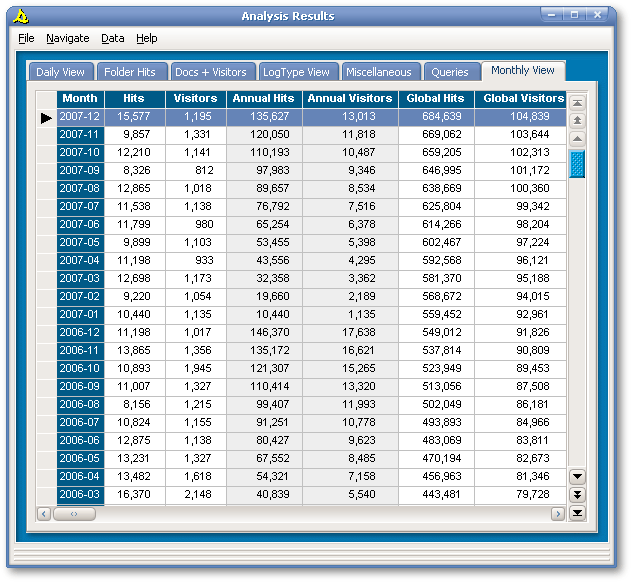Click the single scroll-down arrow button
The image size is (631, 582).
(577, 477)
